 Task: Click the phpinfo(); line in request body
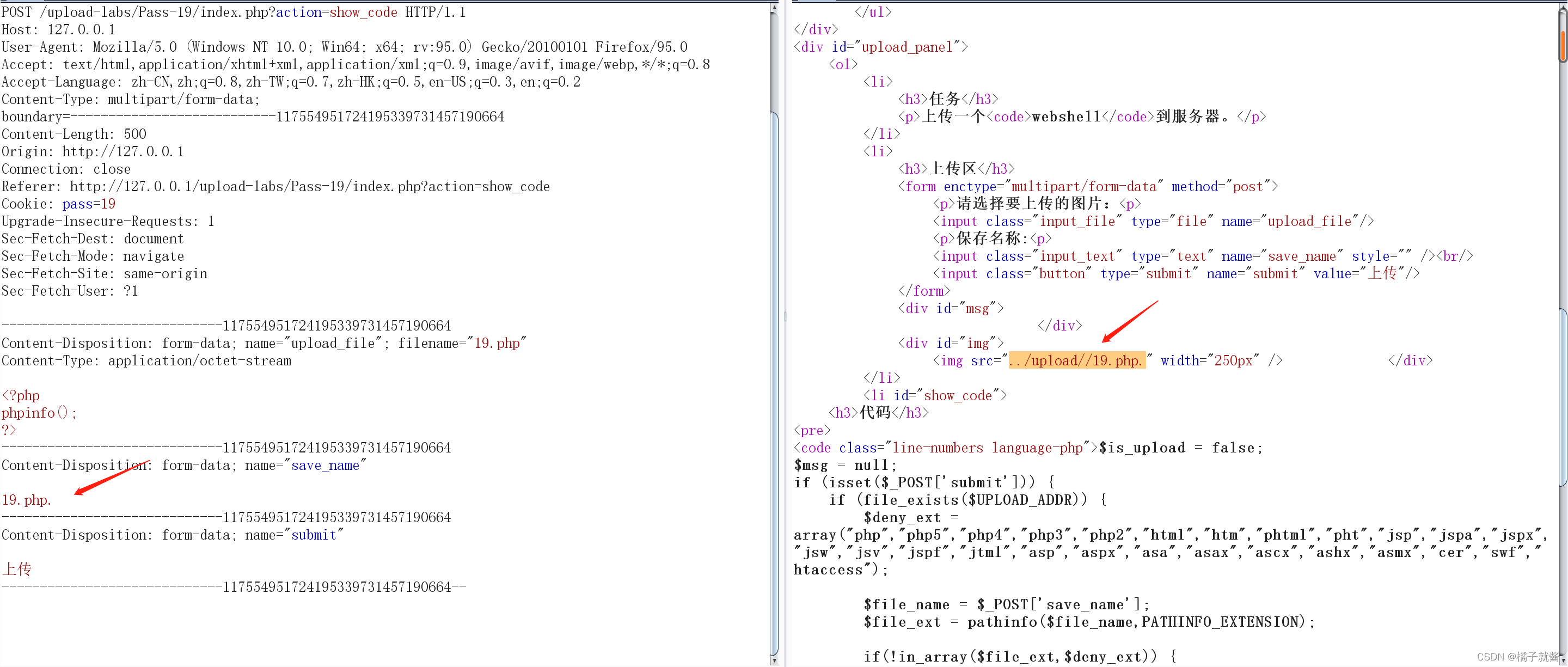click(x=39, y=413)
